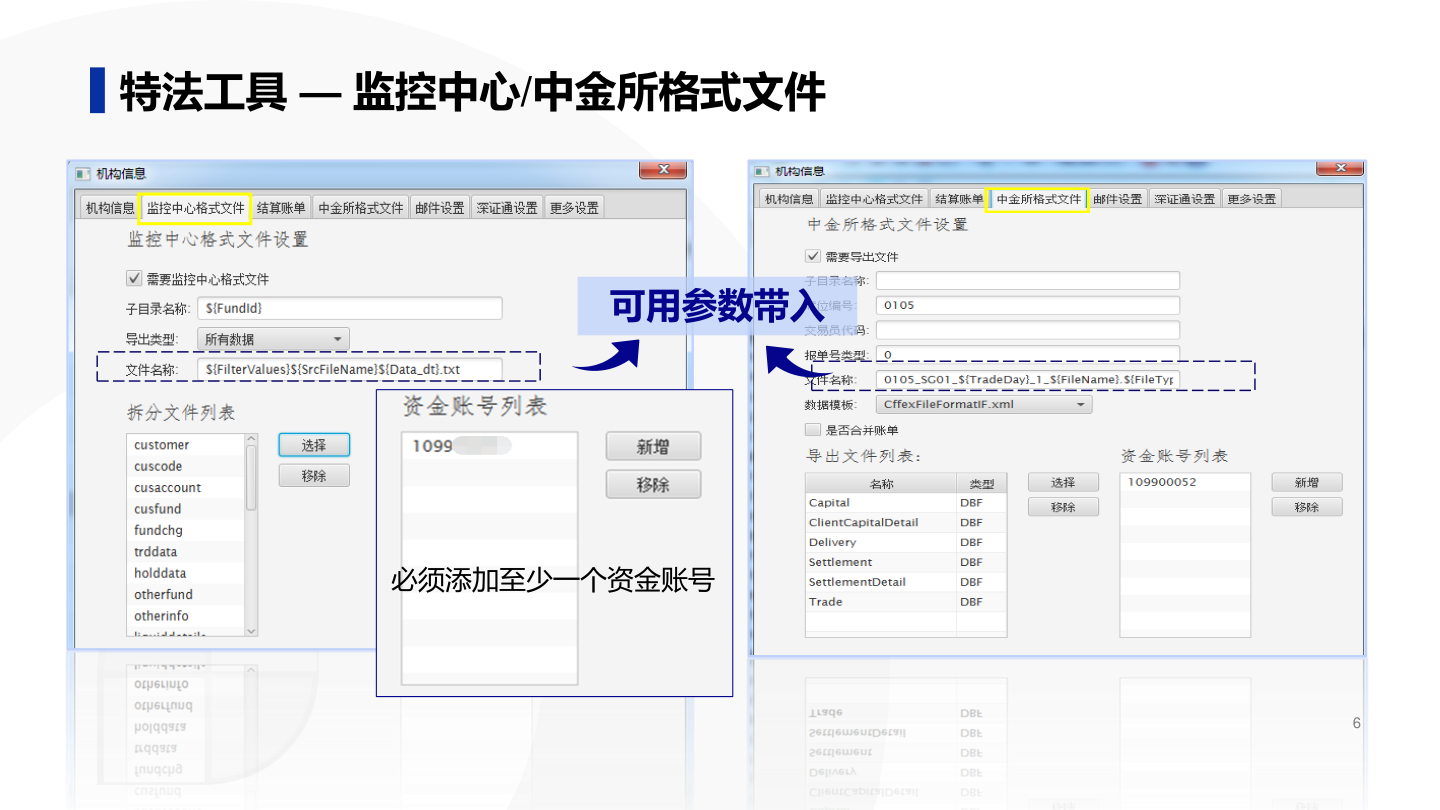The height and width of the screenshot is (810, 1440).
Task: Switch to the 更多设置 tab in the right window
Action: pyautogui.click(x=1251, y=199)
